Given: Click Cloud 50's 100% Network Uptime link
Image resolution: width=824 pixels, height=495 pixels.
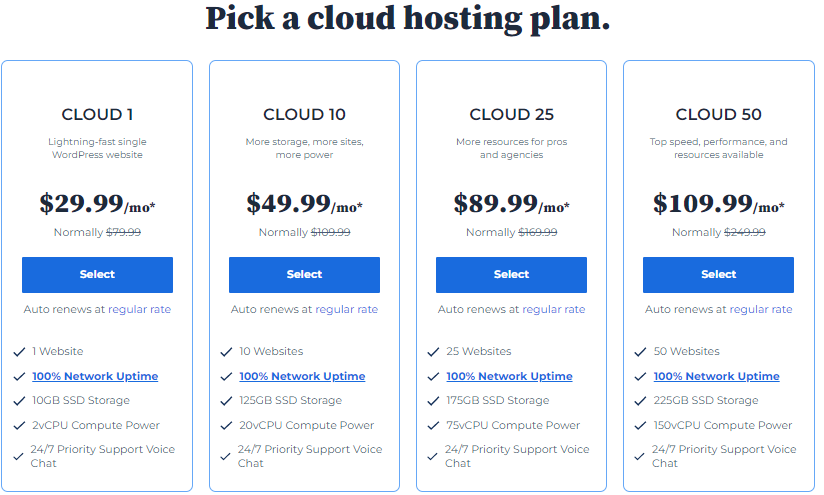Looking at the screenshot, I should click(x=716, y=376).
